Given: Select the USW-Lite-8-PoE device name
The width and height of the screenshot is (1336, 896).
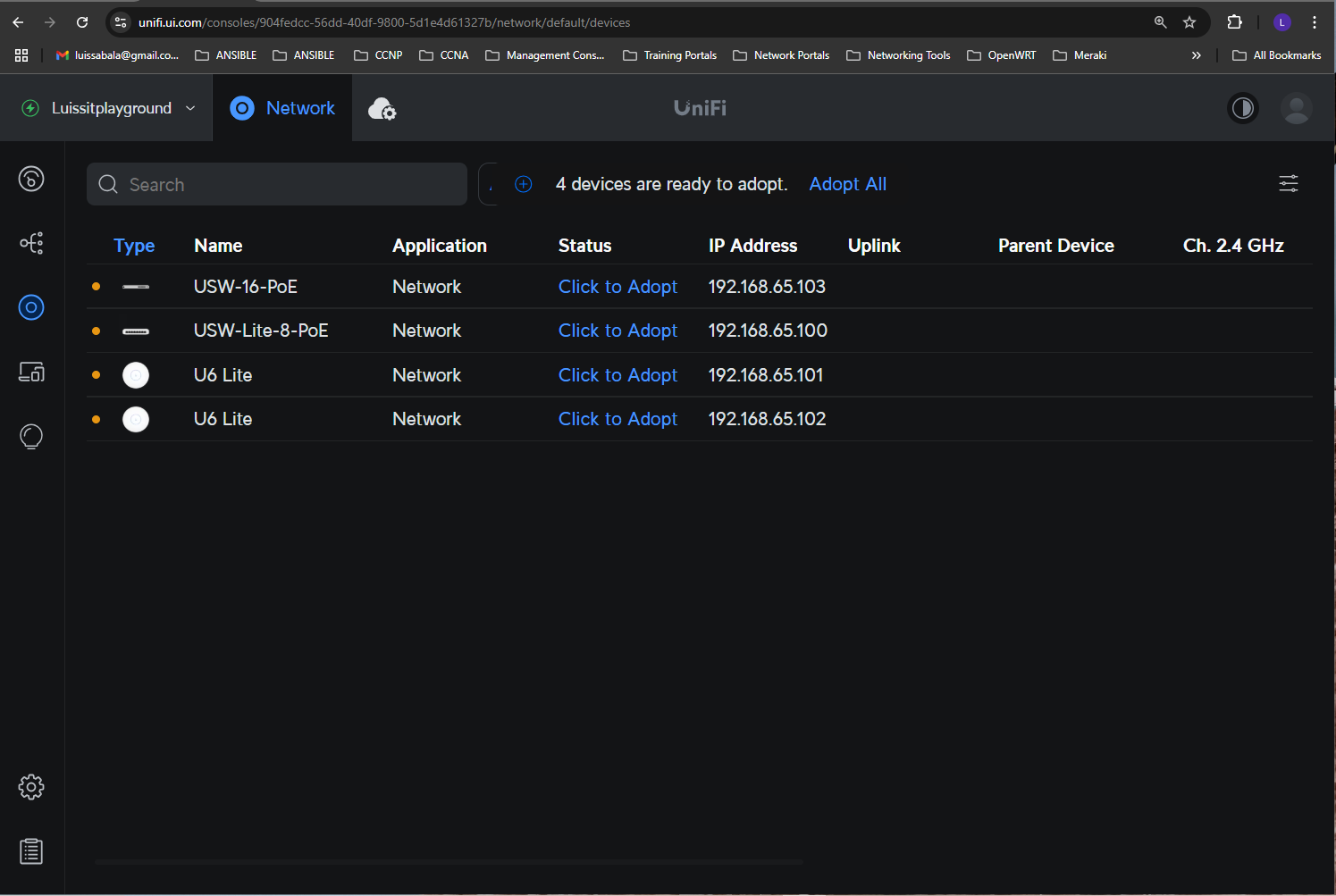Looking at the screenshot, I should [x=261, y=331].
